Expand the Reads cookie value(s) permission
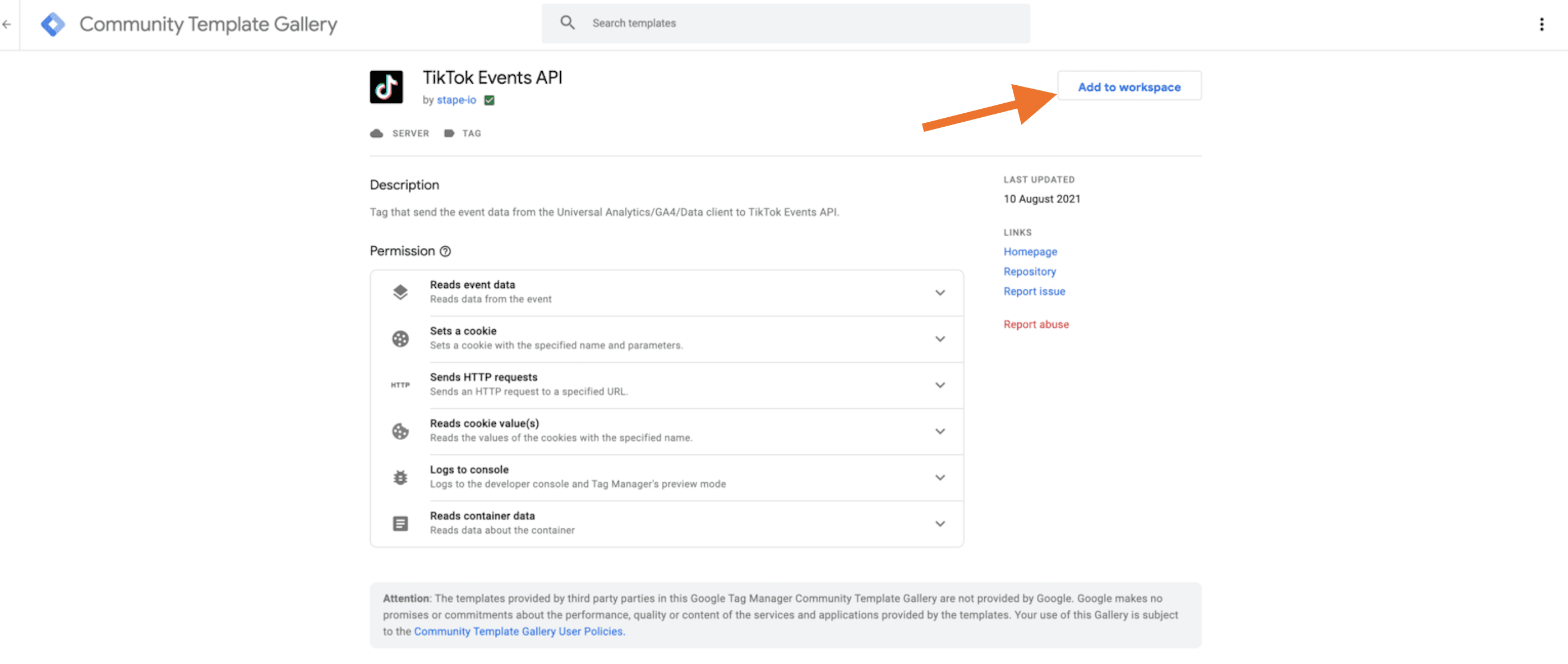 click(x=940, y=431)
